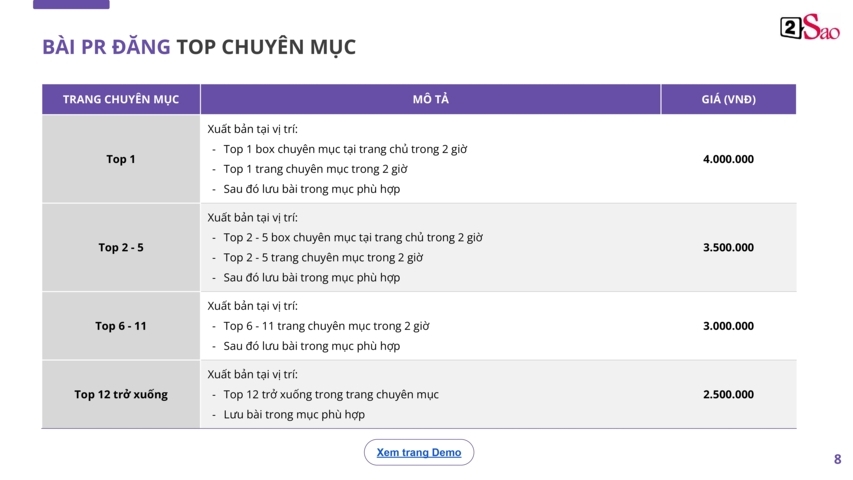The height and width of the screenshot is (480, 853).
Task: Click "Top 2 - 5 trang chuyên mục trong 2 giờ"
Action: point(323,257)
